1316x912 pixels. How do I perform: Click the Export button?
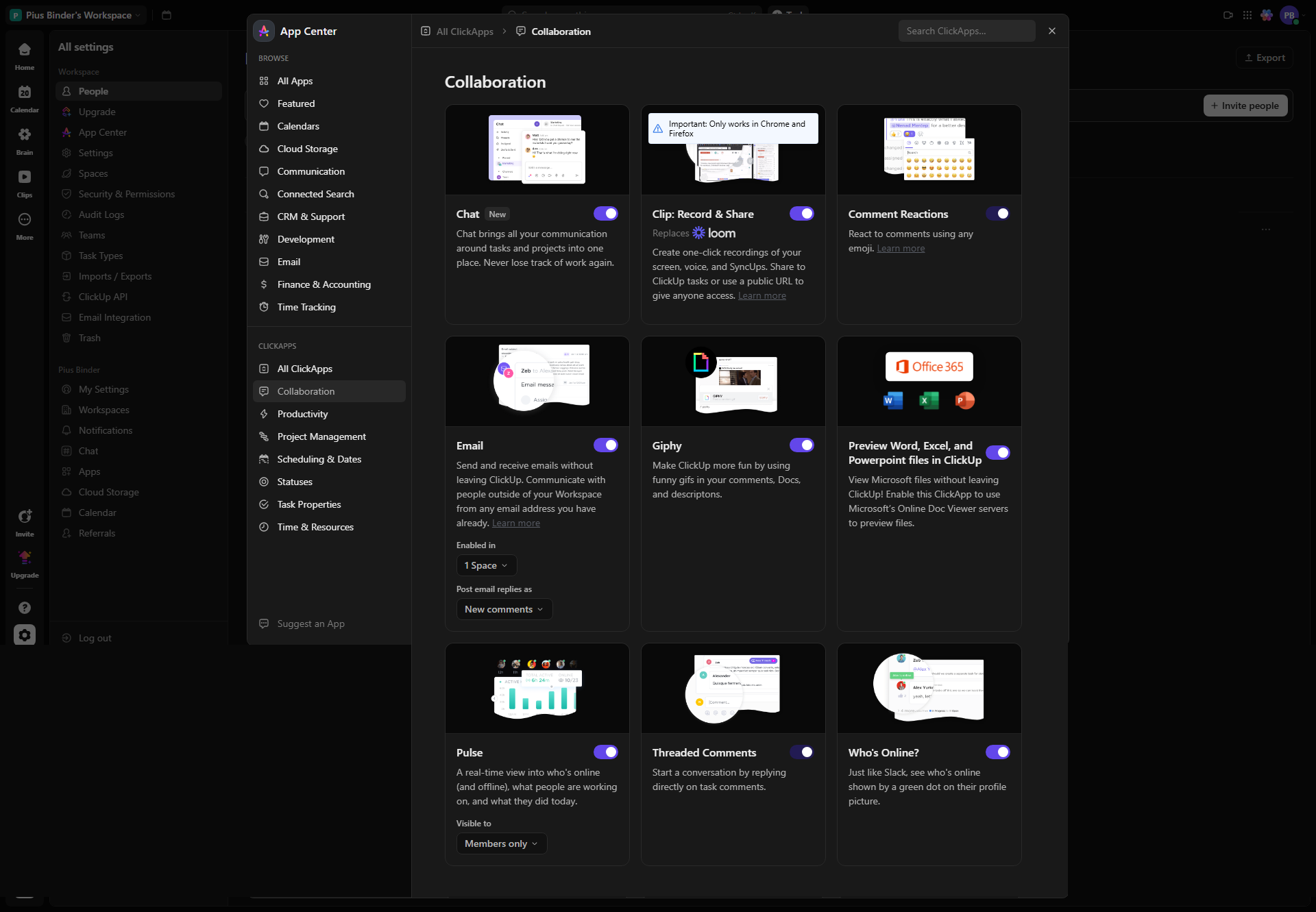pos(1265,58)
